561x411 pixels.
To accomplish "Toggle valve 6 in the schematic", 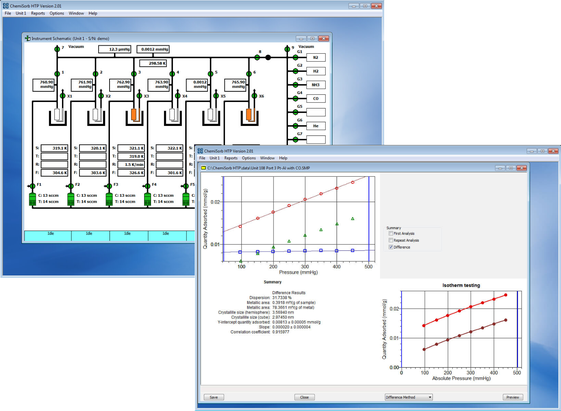I will (249, 74).
